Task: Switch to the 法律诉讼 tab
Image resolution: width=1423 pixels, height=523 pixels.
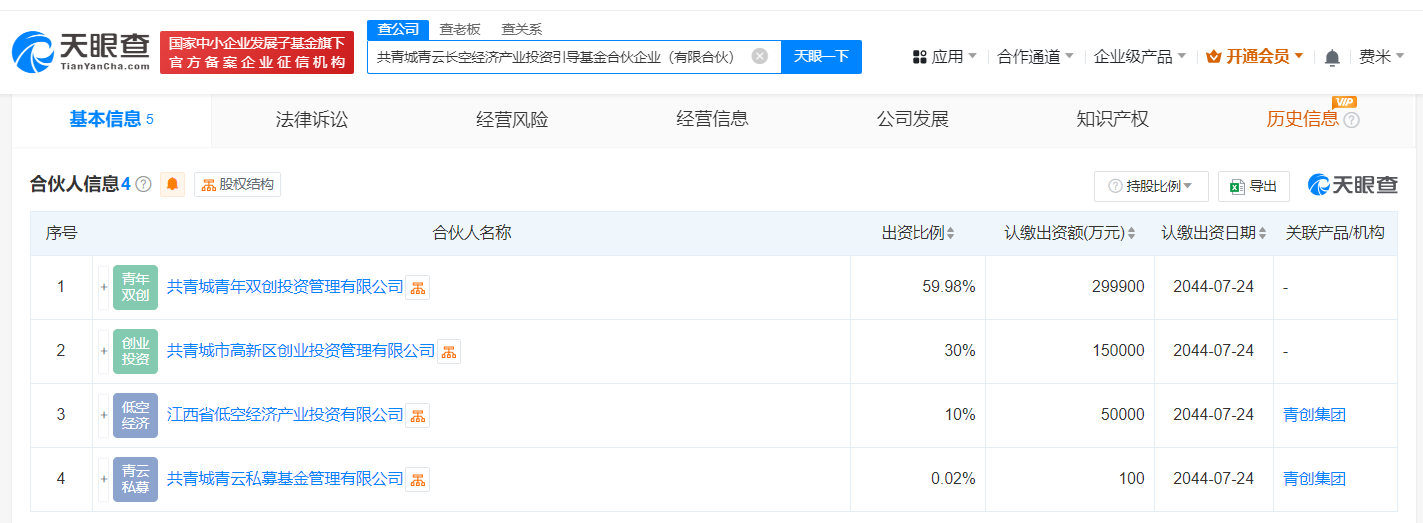Action: click(312, 120)
